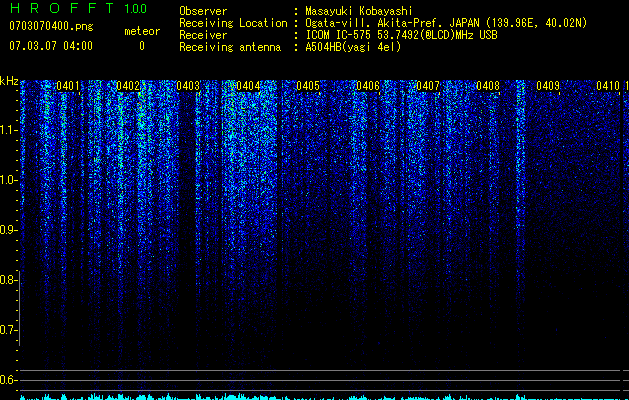
Task: Click the Observer label
Action: 203,11
